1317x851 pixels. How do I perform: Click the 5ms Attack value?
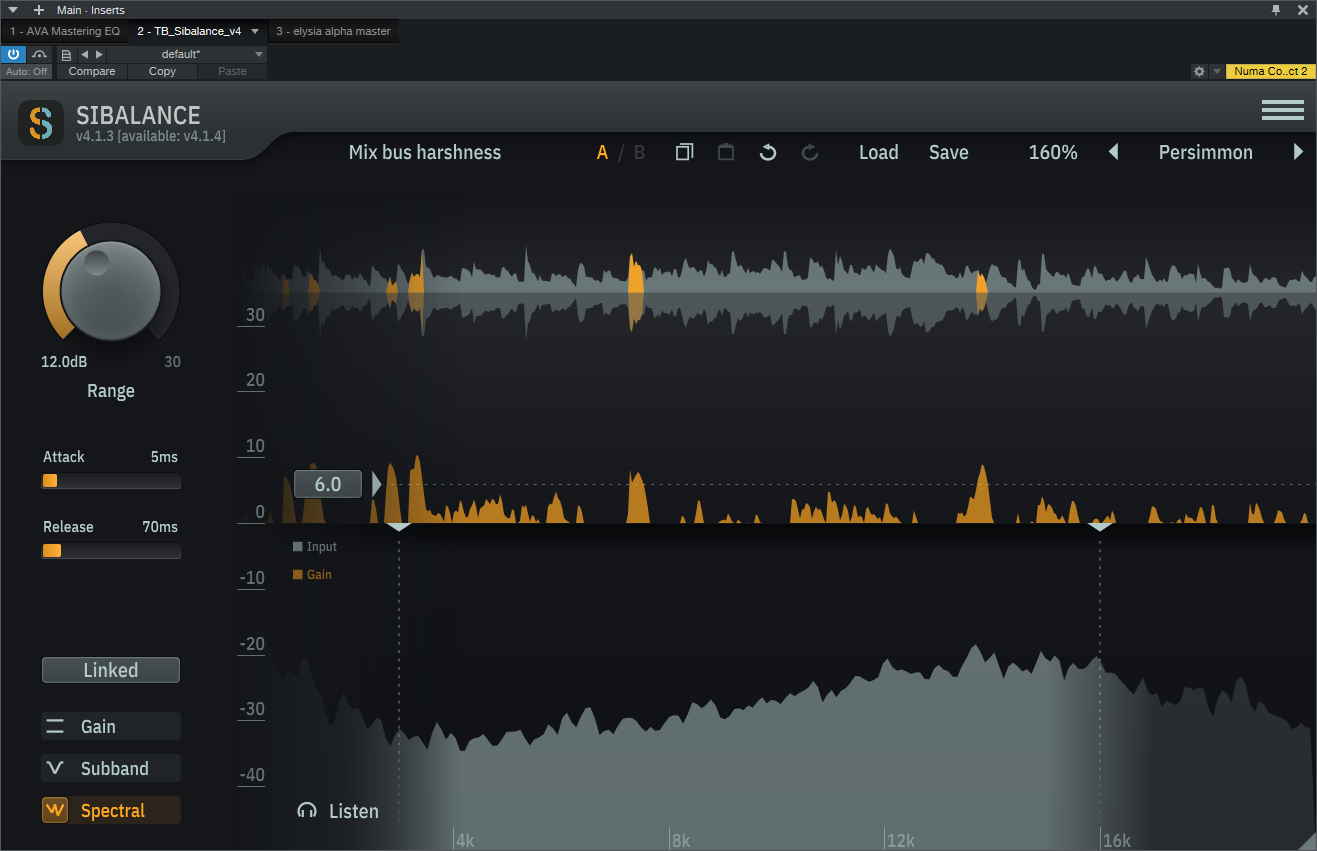pyautogui.click(x=164, y=457)
